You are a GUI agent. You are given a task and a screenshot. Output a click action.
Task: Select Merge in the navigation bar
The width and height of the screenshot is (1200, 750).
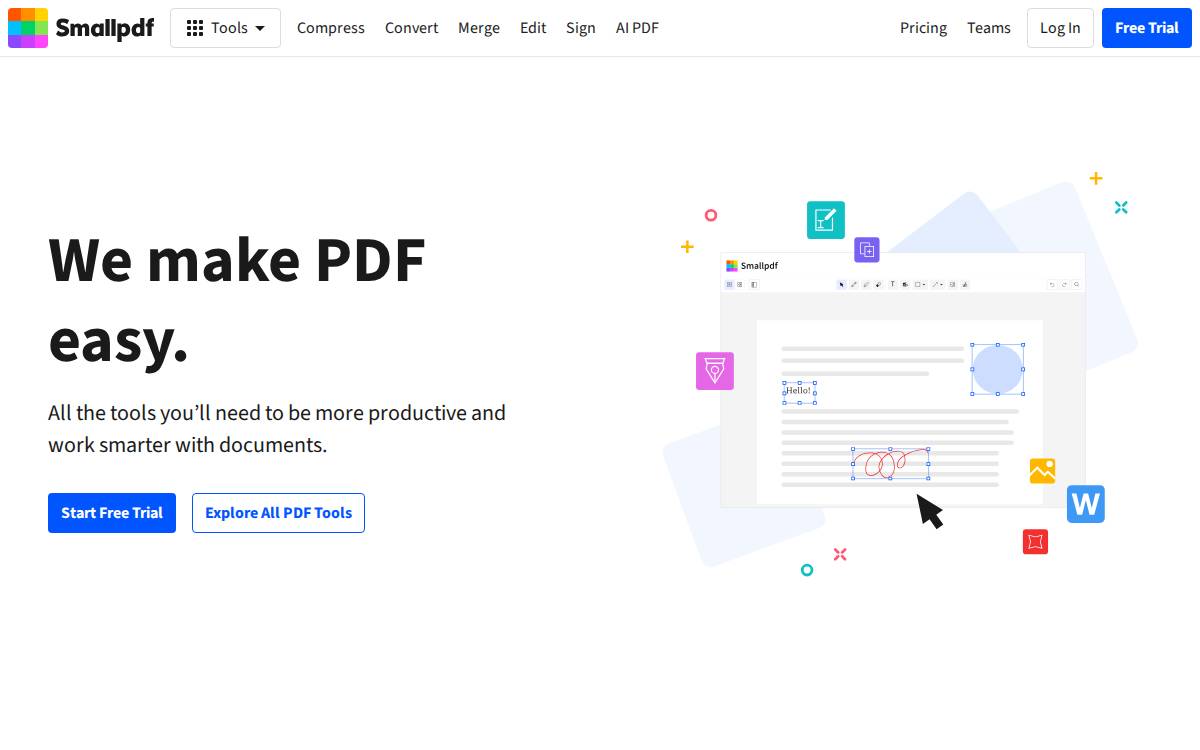pos(479,28)
